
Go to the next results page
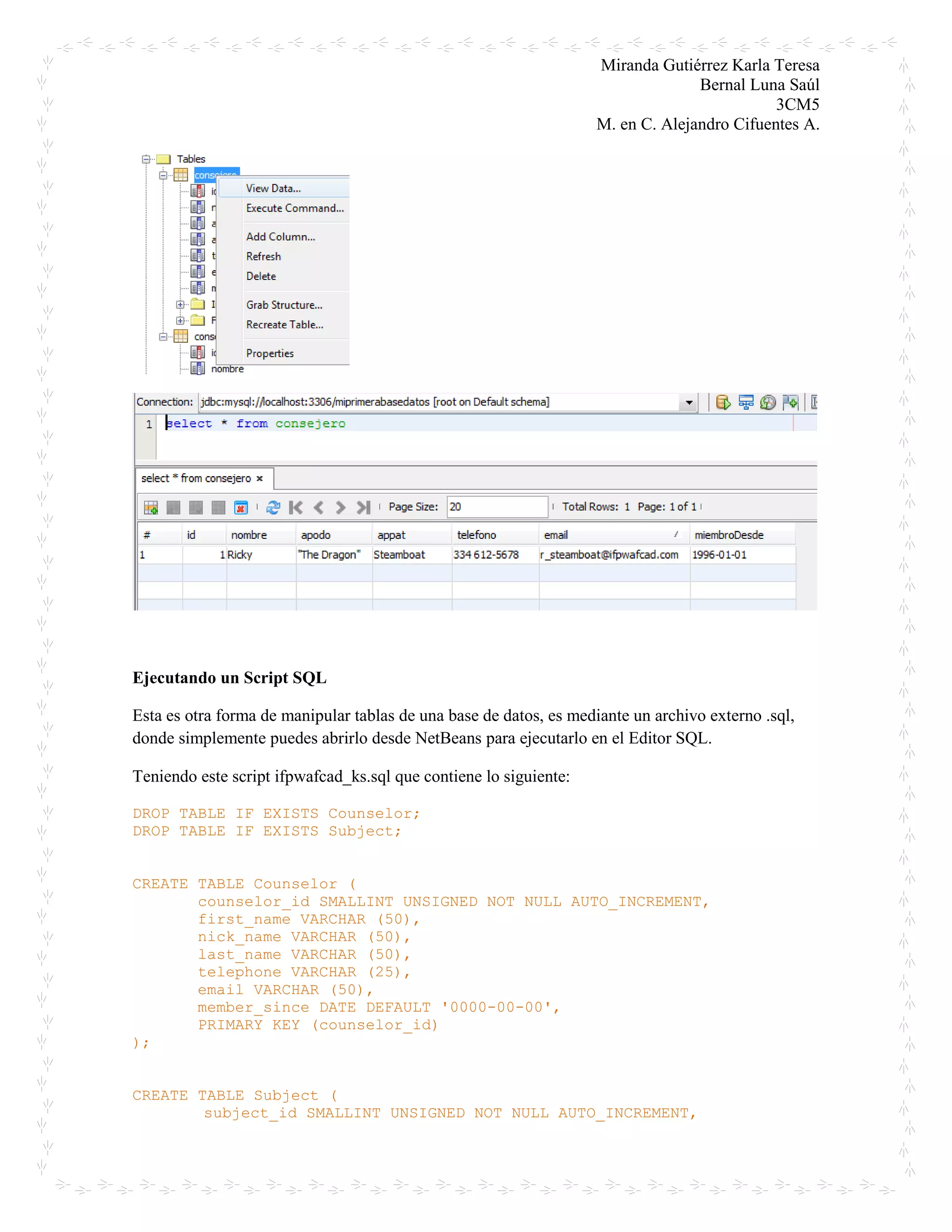coord(340,508)
